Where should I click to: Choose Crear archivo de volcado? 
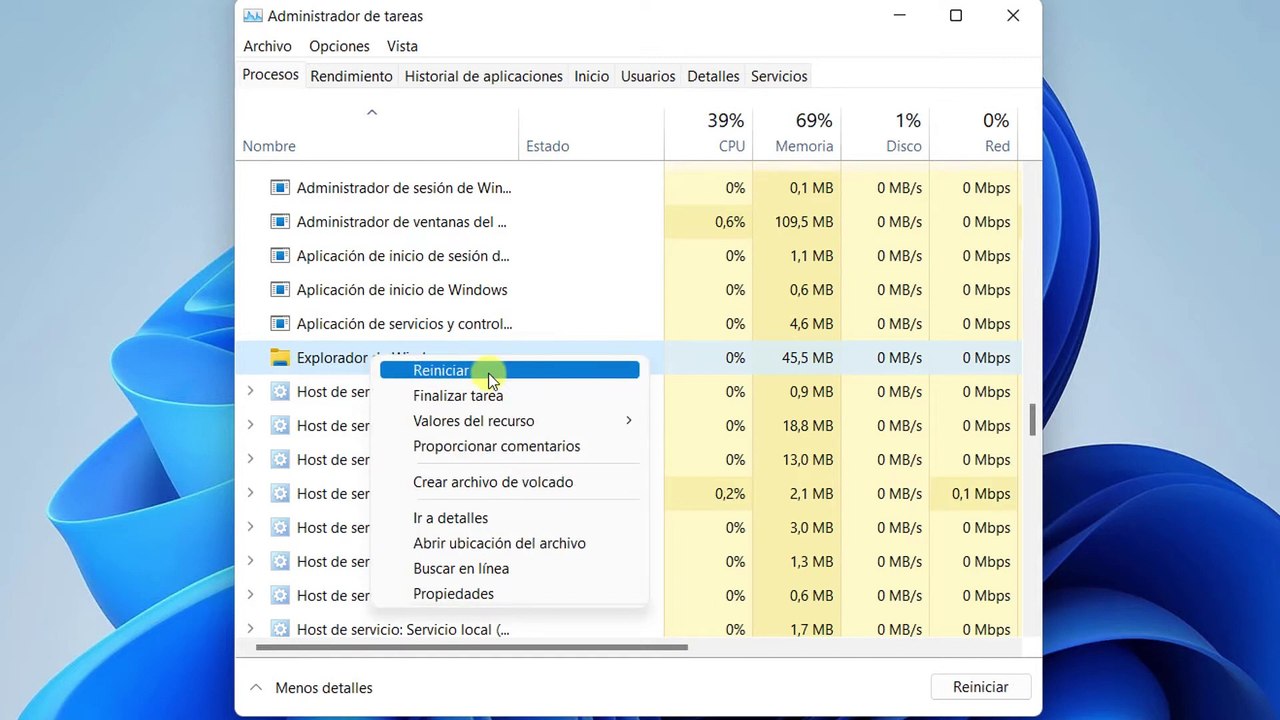tap(509, 482)
